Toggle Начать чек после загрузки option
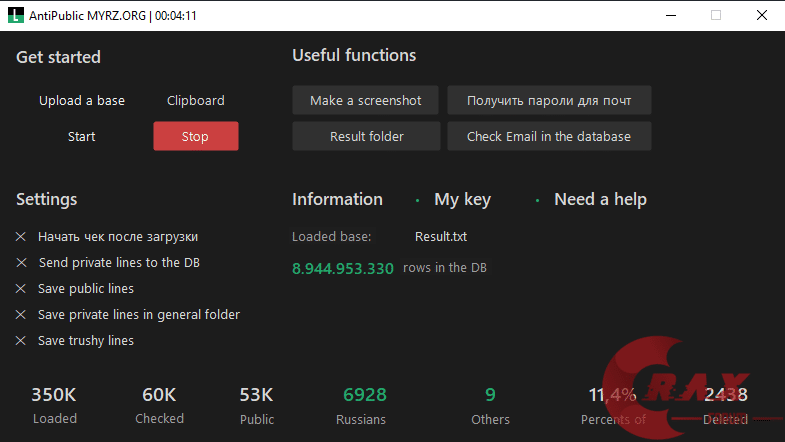785x442 pixels. coord(107,236)
